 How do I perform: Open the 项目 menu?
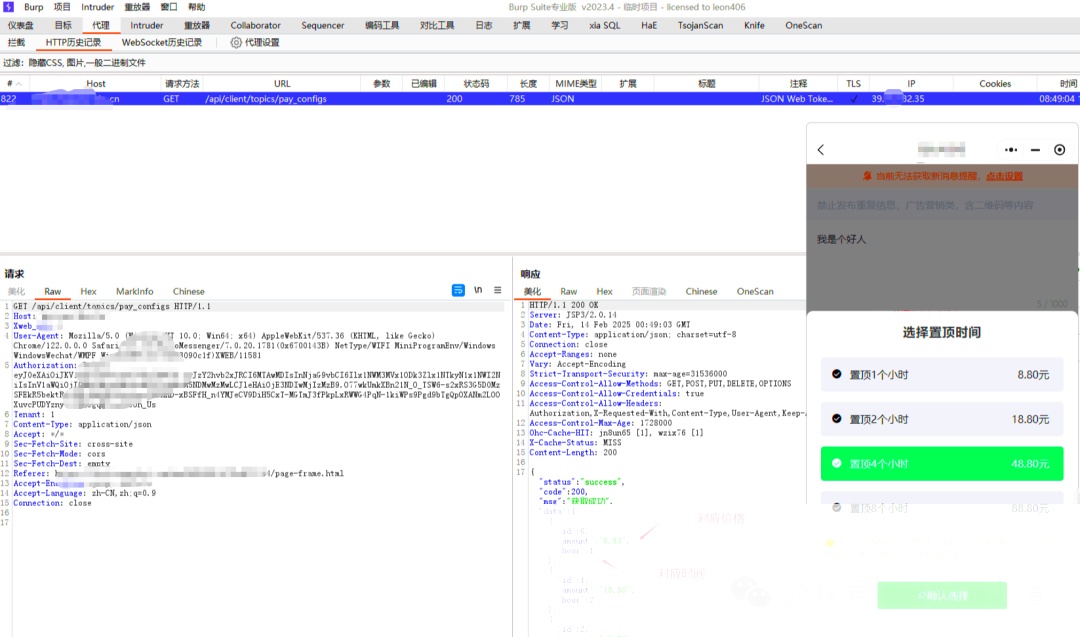pyautogui.click(x=62, y=7)
